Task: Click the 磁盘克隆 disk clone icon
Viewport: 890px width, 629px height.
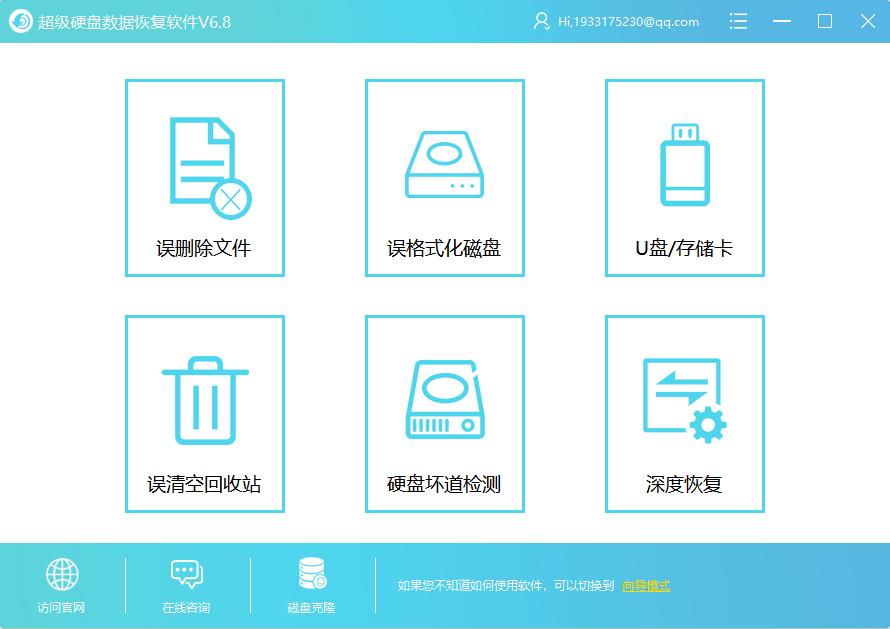Action: (x=312, y=573)
